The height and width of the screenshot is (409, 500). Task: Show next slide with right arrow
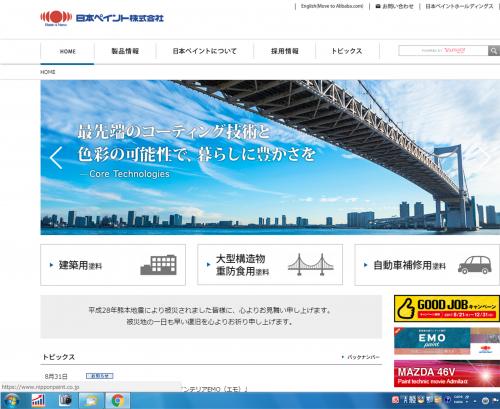(x=483, y=158)
